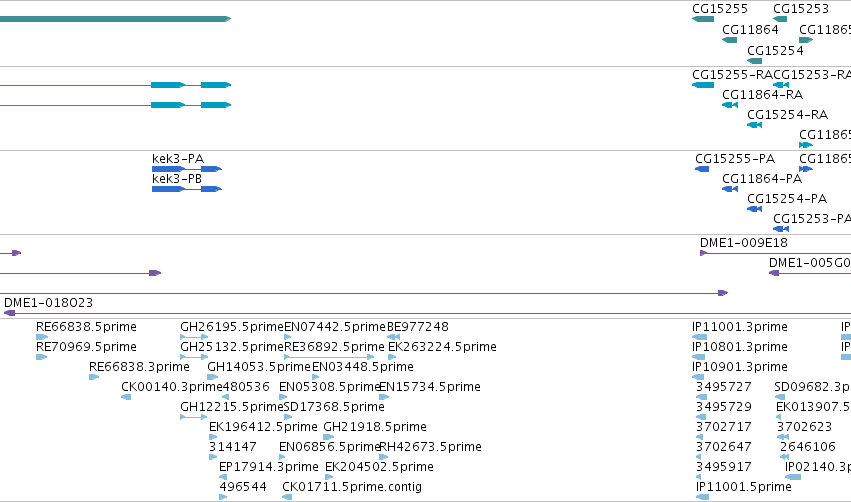Select the IP11001.3prime EST label
This screenshot has width=851, height=502.
740,327
